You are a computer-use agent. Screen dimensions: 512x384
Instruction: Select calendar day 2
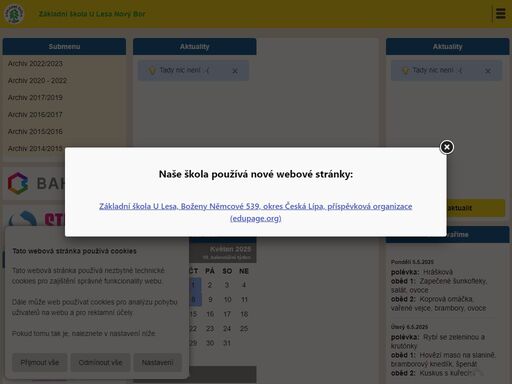[x=210, y=285]
